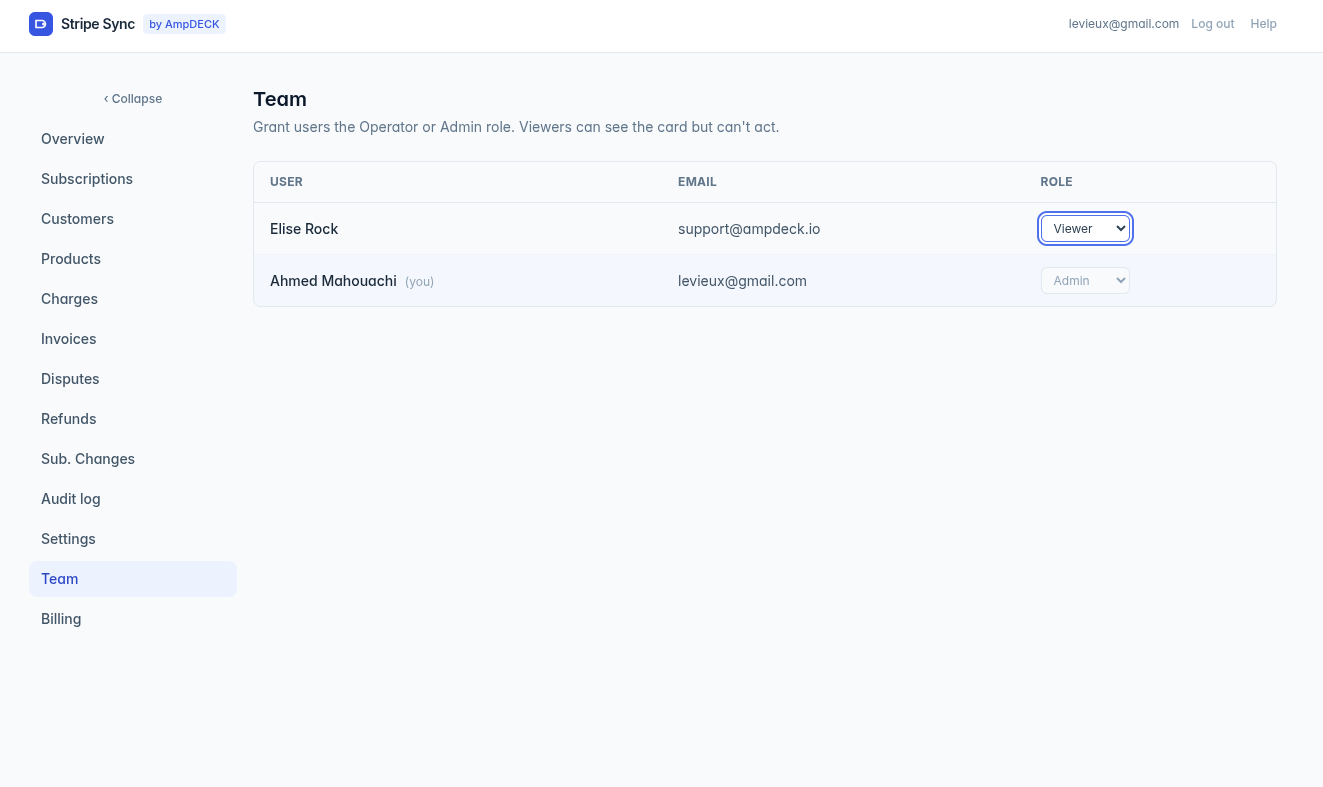Select the Team sidebar item
Image resolution: width=1323 pixels, height=787 pixels.
pos(133,579)
